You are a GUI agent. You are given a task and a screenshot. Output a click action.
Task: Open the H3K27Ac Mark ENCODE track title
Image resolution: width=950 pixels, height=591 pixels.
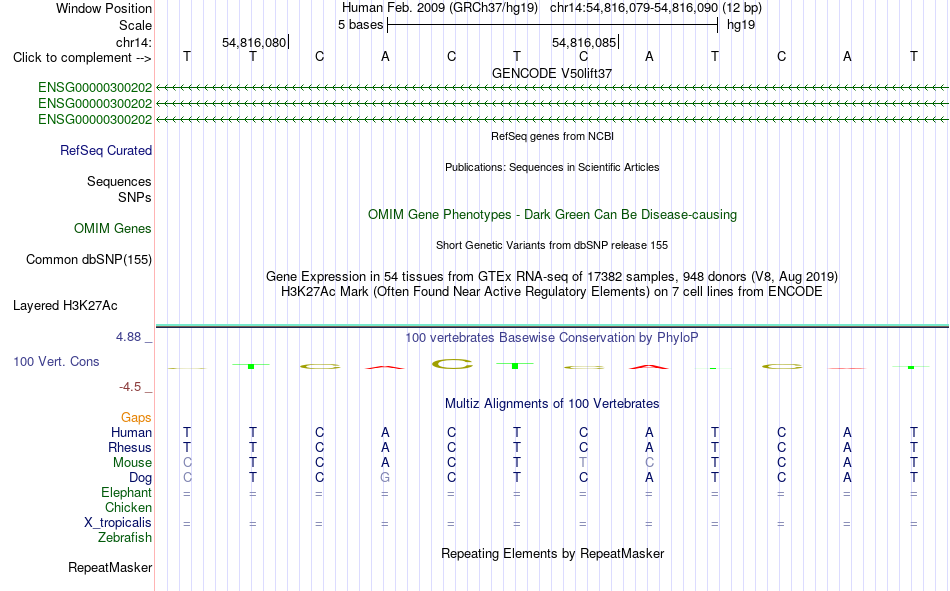pyautogui.click(x=552, y=292)
